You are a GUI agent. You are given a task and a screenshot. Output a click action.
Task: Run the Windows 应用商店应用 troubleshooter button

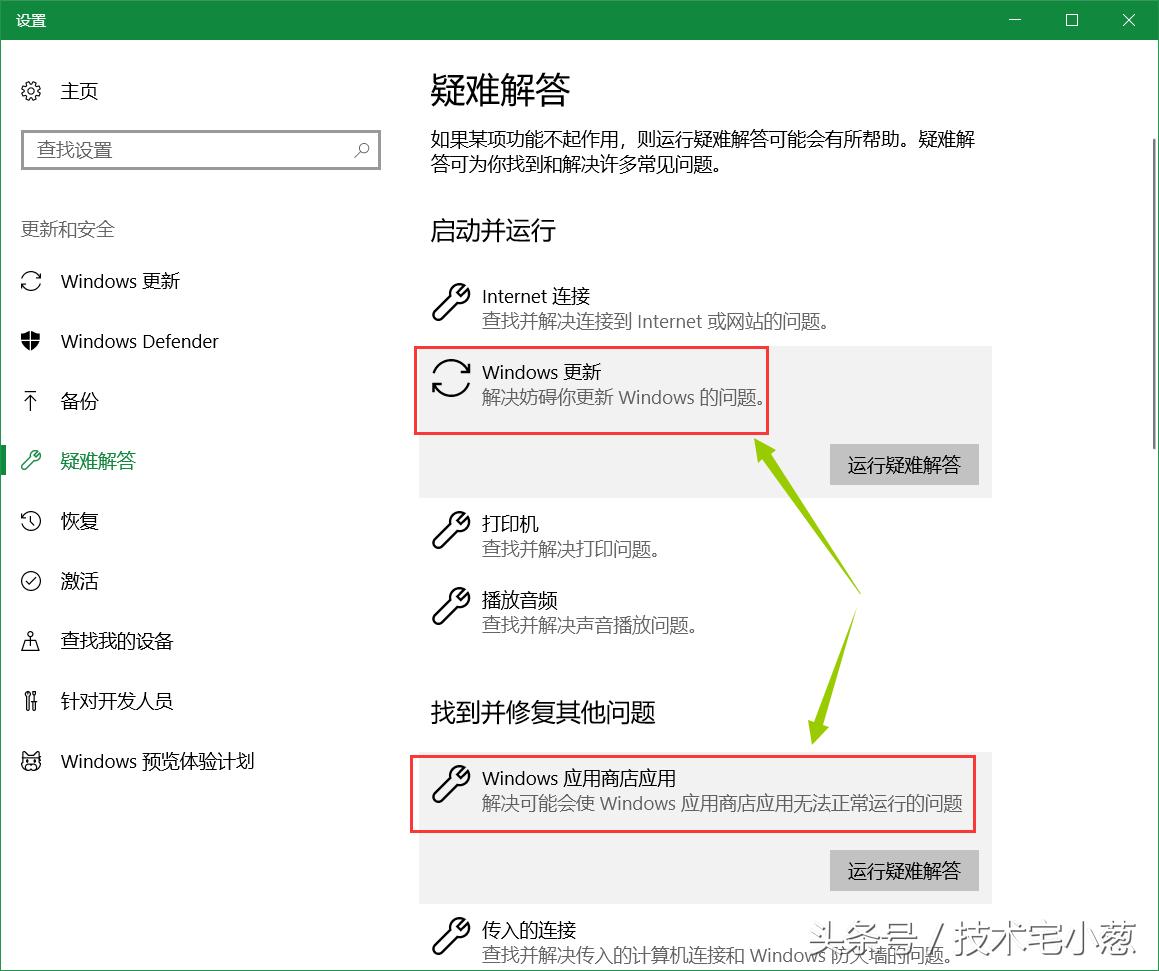coord(903,870)
